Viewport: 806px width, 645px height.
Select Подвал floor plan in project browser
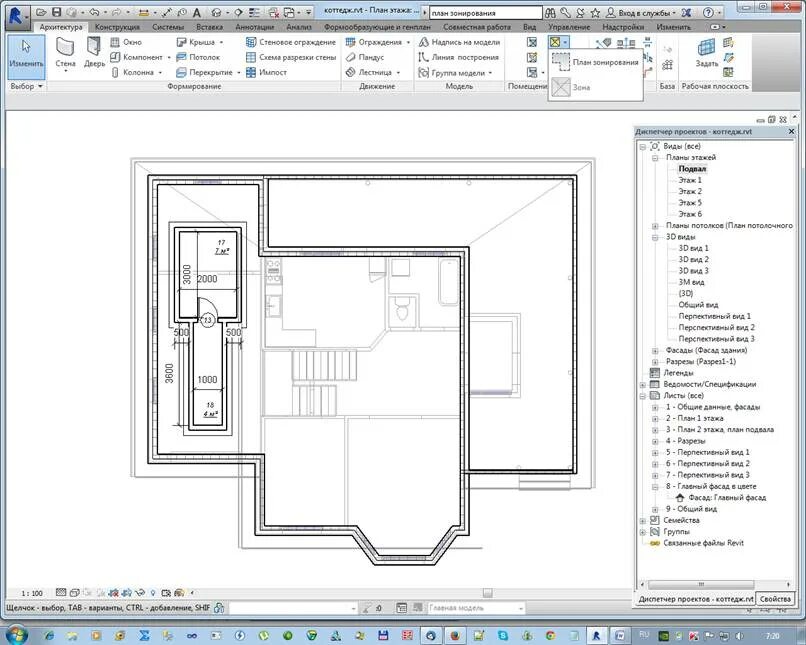(x=692, y=169)
